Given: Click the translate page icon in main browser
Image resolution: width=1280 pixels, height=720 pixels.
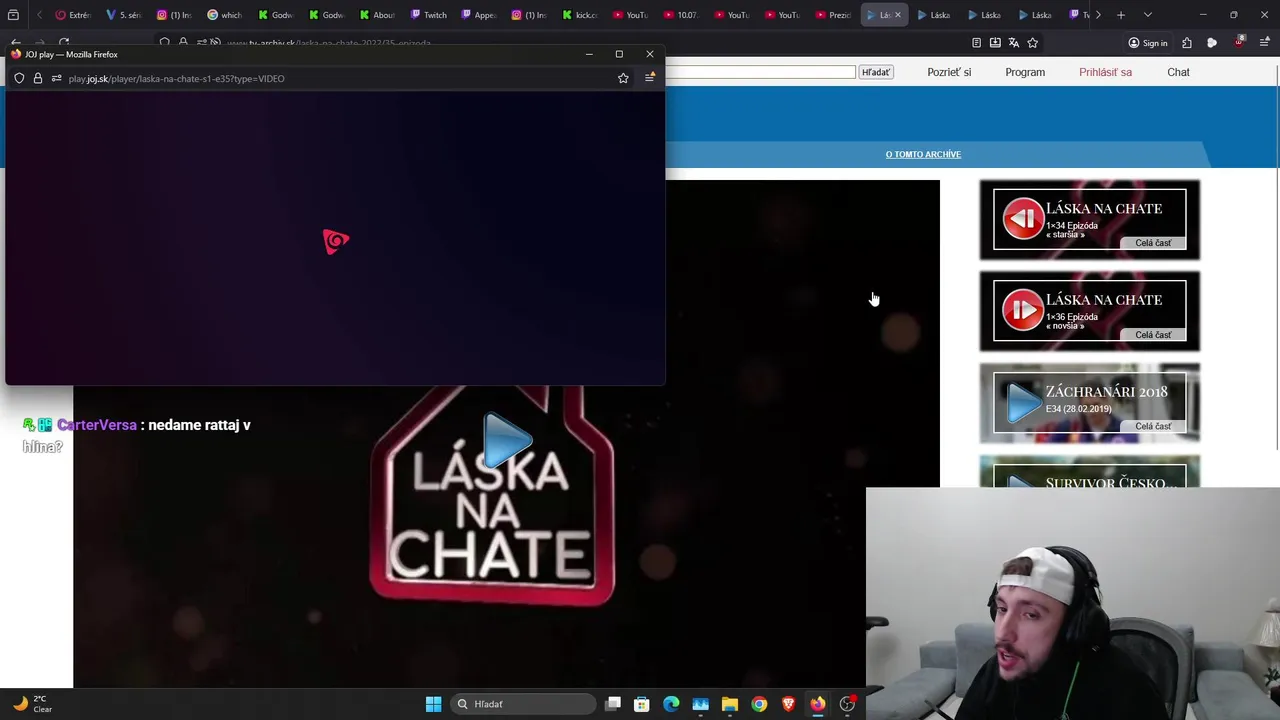Looking at the screenshot, I should [1014, 43].
